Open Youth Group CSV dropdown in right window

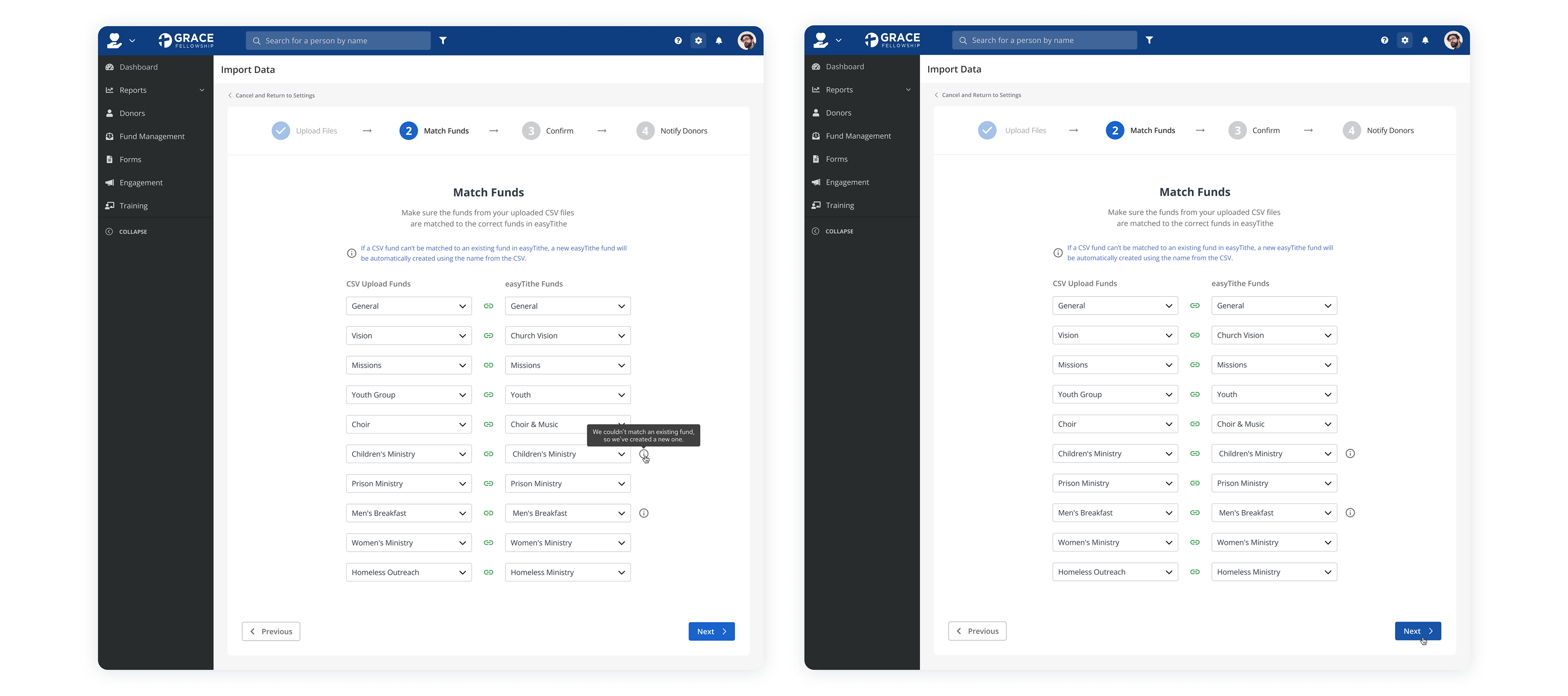(x=1114, y=395)
